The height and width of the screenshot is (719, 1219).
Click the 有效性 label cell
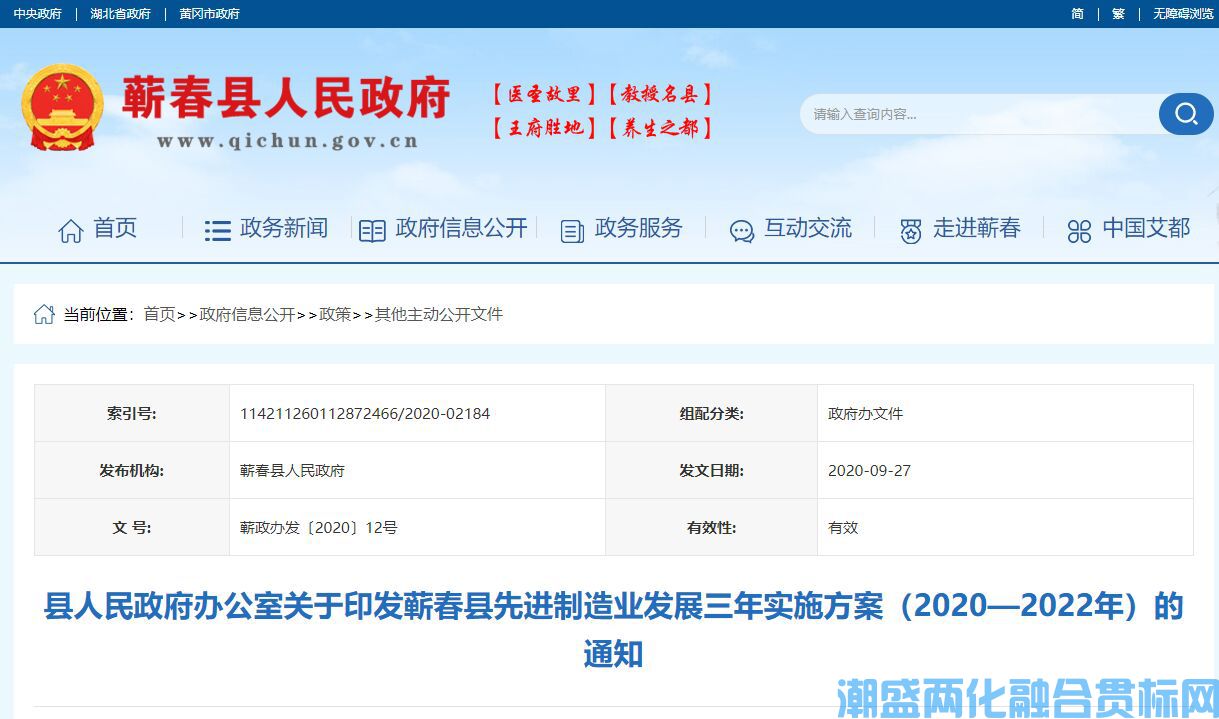coord(711,527)
